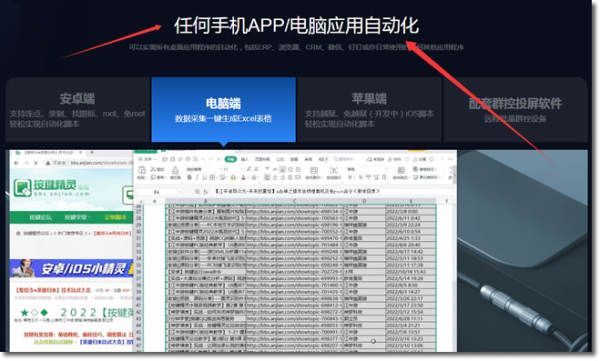Select column E header
Image resolution: width=600 pixels, height=361 pixels.
point(411,201)
